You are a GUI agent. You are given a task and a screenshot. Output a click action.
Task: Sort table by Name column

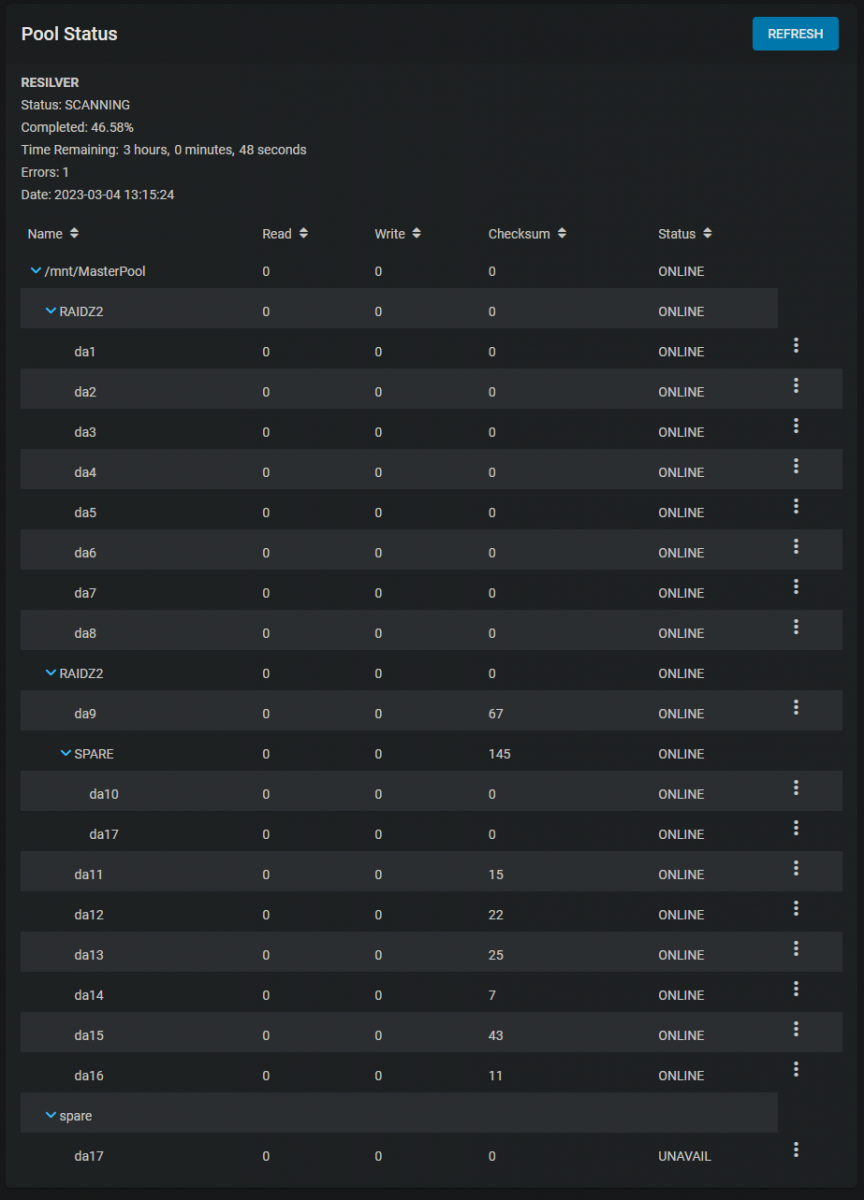coord(53,234)
